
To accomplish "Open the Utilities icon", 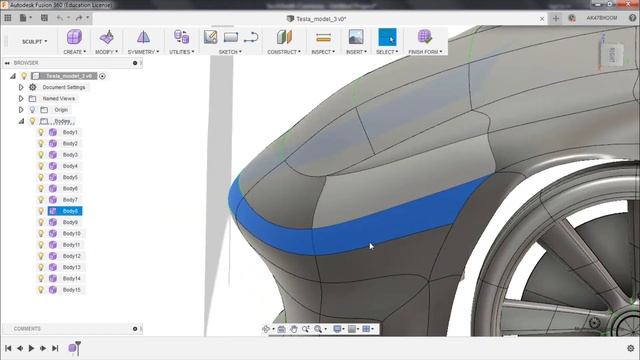I will pyautogui.click(x=181, y=37).
